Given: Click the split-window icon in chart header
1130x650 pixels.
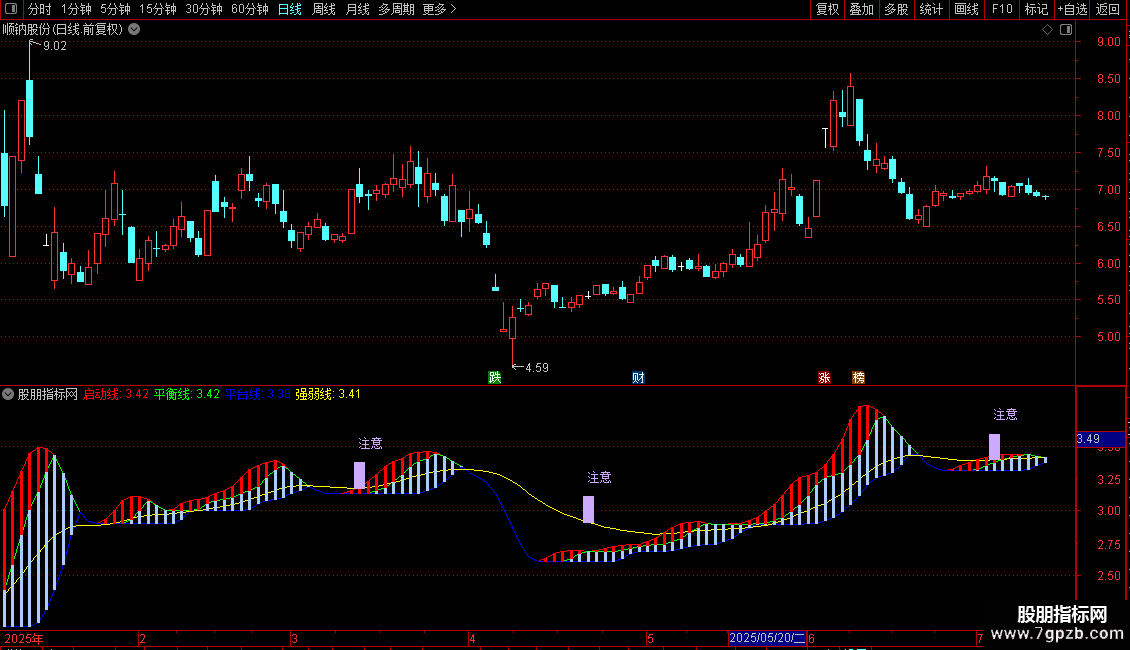Looking at the screenshot, I should (1066, 30).
